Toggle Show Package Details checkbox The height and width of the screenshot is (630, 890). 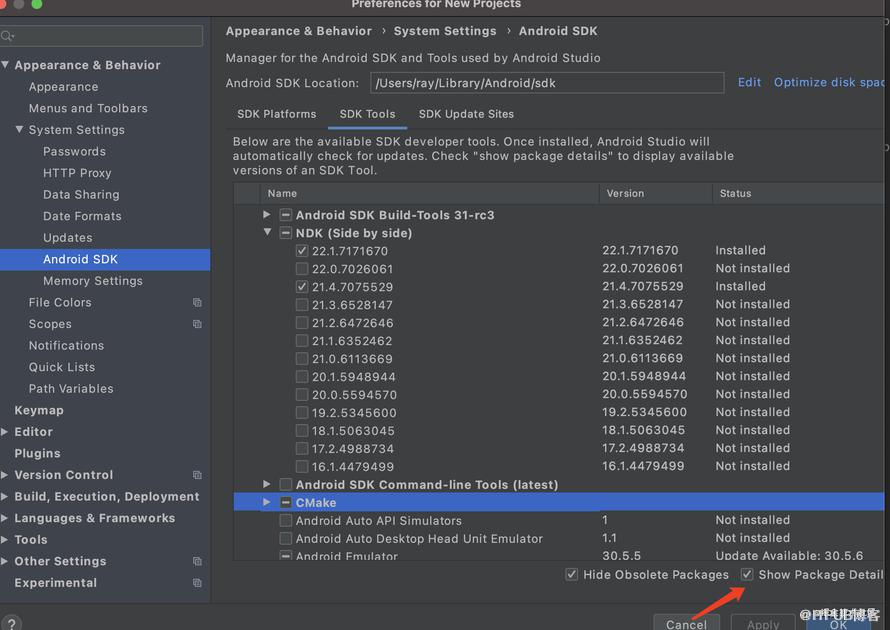coord(747,575)
